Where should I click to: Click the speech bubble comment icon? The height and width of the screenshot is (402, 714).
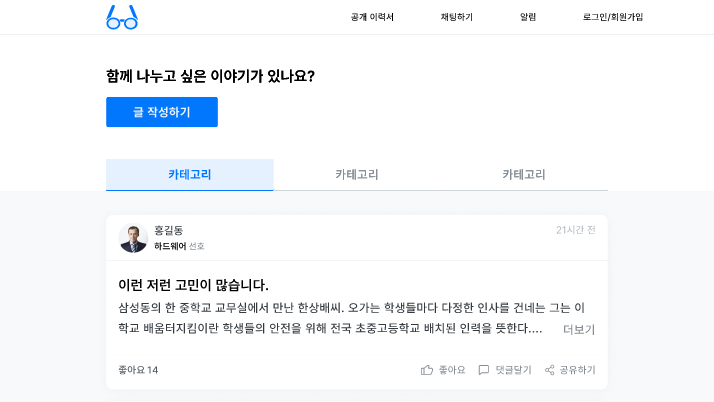pos(484,370)
